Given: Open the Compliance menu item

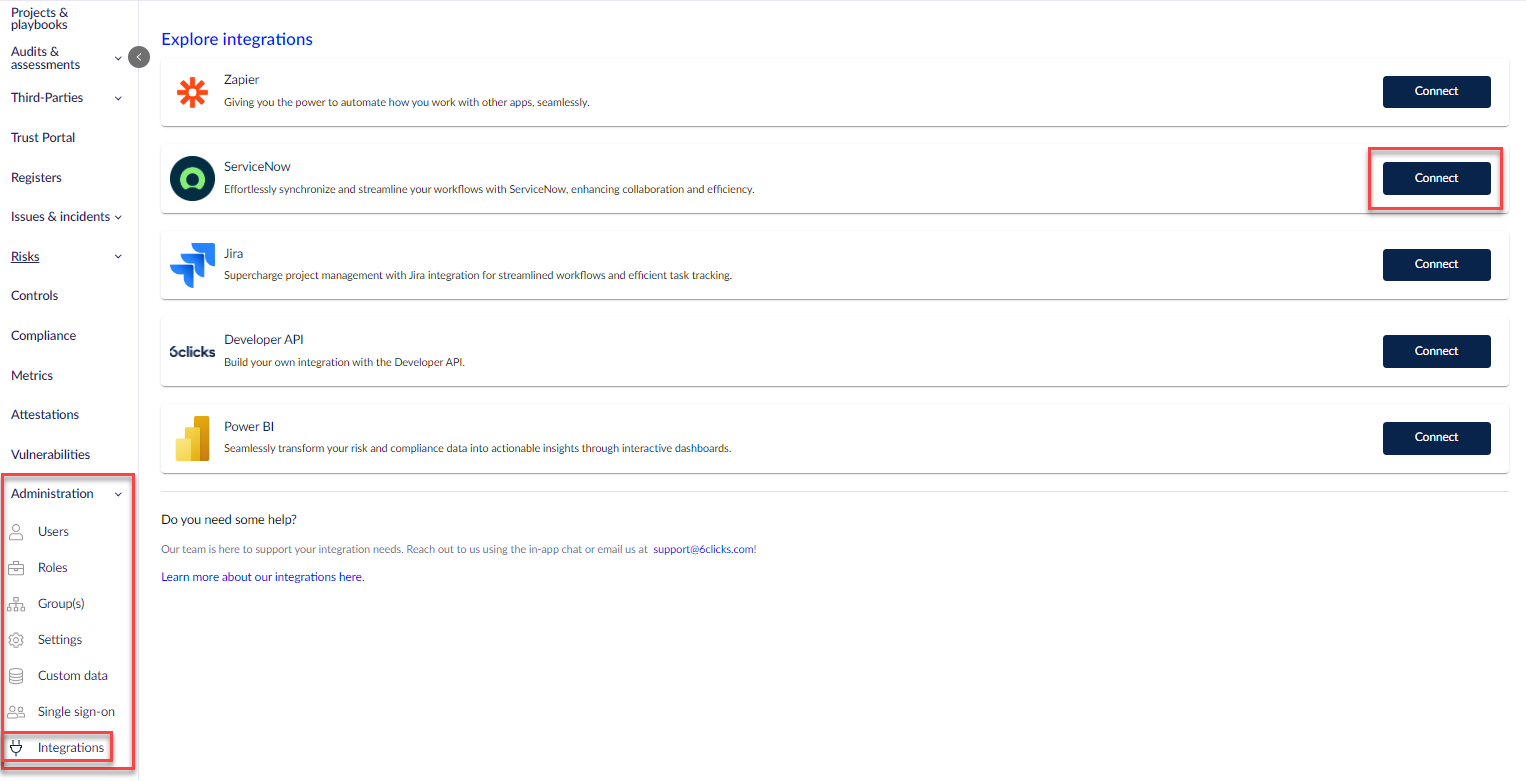Looking at the screenshot, I should click(x=43, y=336).
